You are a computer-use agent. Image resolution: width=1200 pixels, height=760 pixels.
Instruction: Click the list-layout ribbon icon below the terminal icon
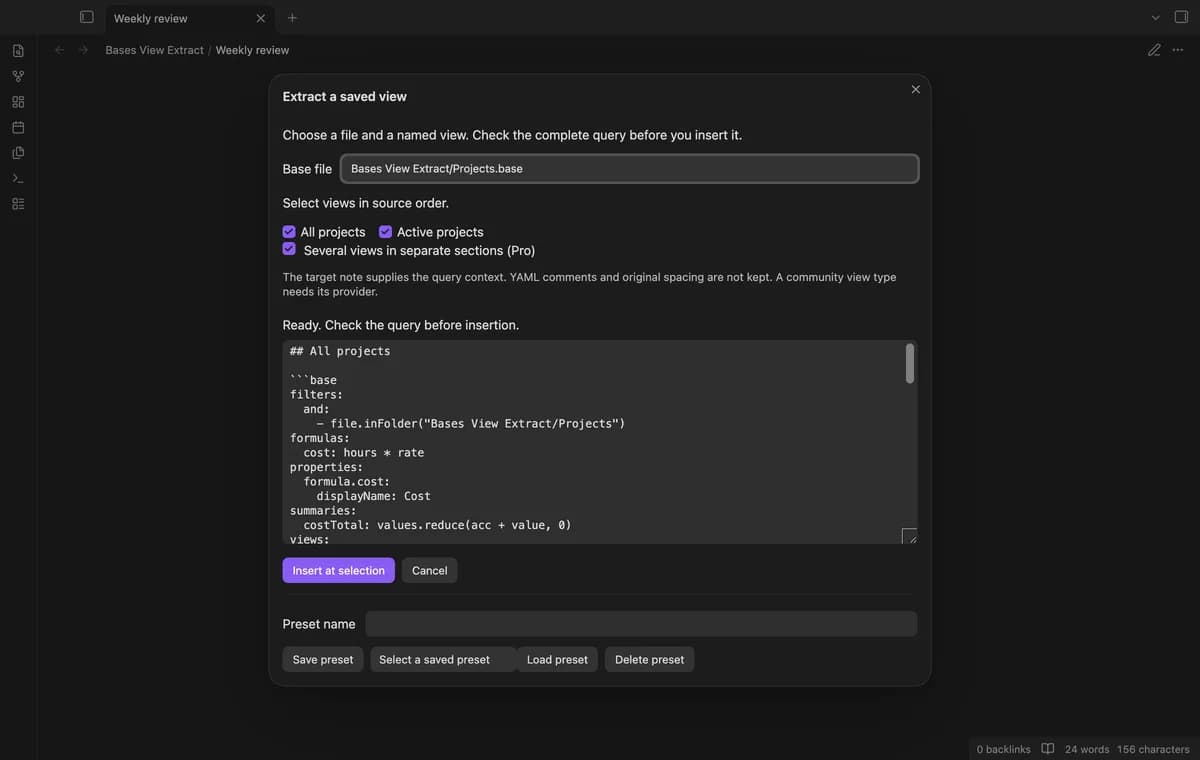coord(18,204)
